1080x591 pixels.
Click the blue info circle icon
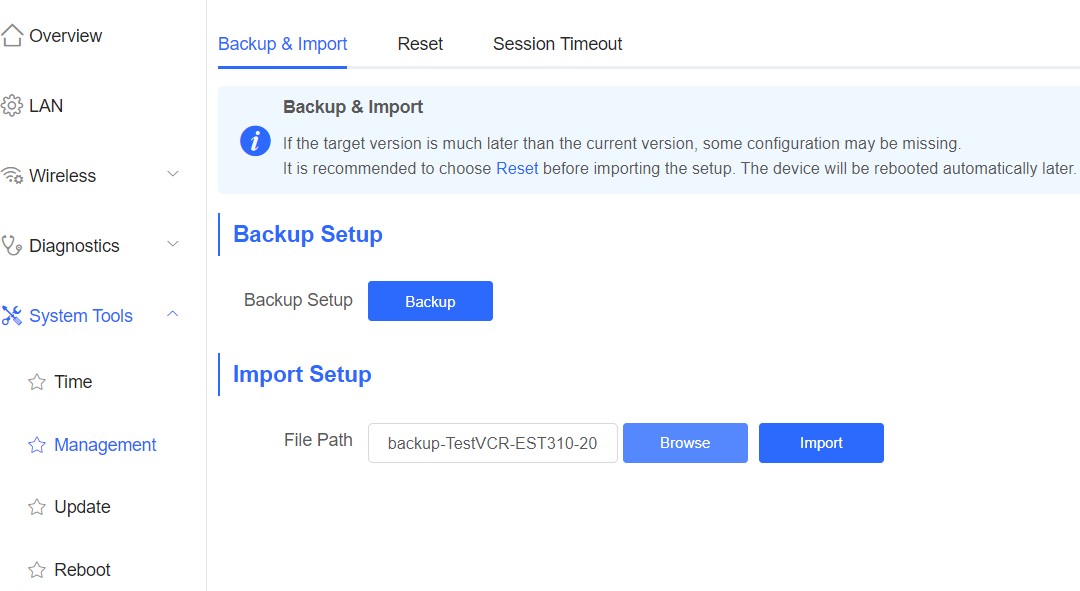(256, 141)
